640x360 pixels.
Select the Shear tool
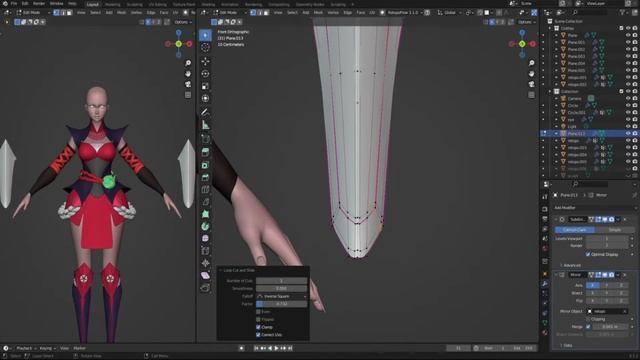(205, 276)
